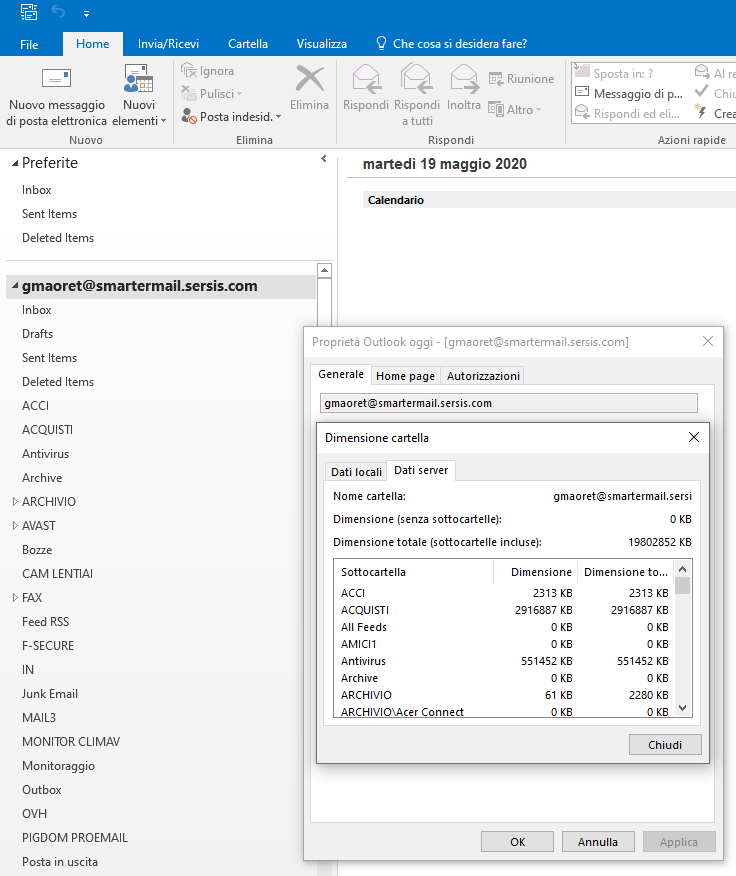The image size is (736, 876).
Task: Click Rispondi a tutti icon
Action: pos(416,80)
